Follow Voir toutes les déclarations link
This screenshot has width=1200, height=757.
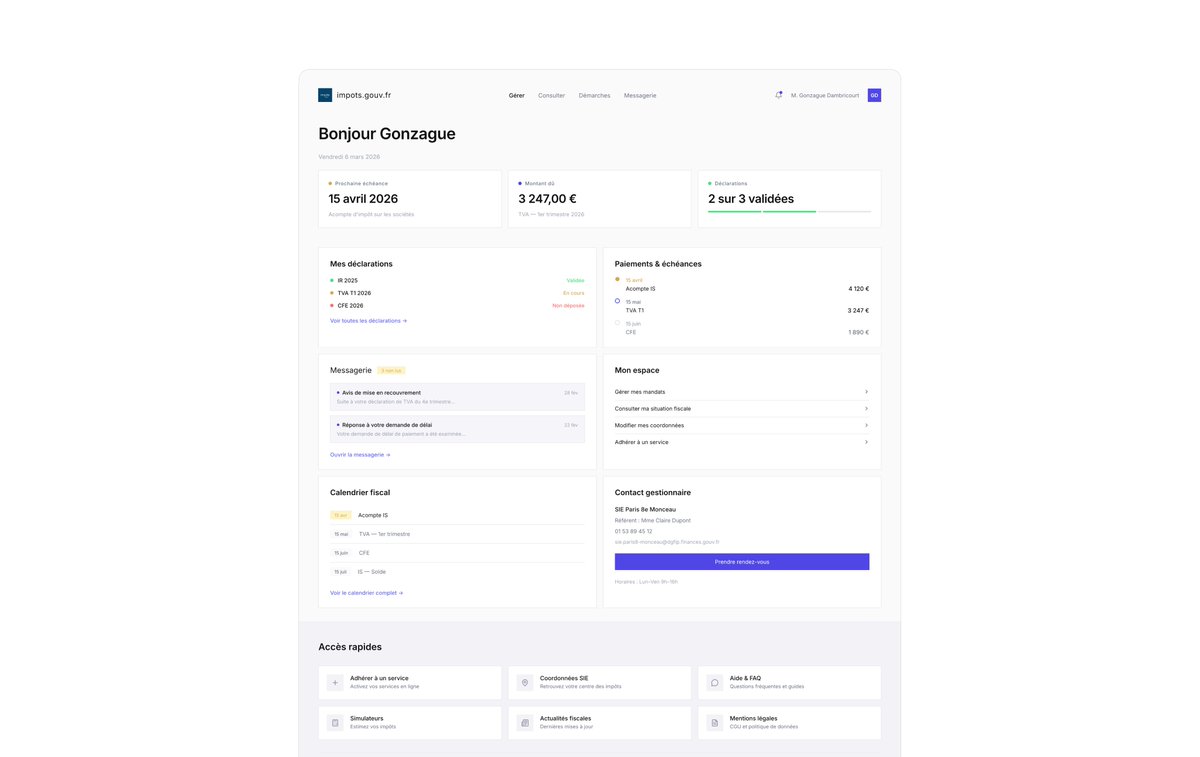(368, 321)
